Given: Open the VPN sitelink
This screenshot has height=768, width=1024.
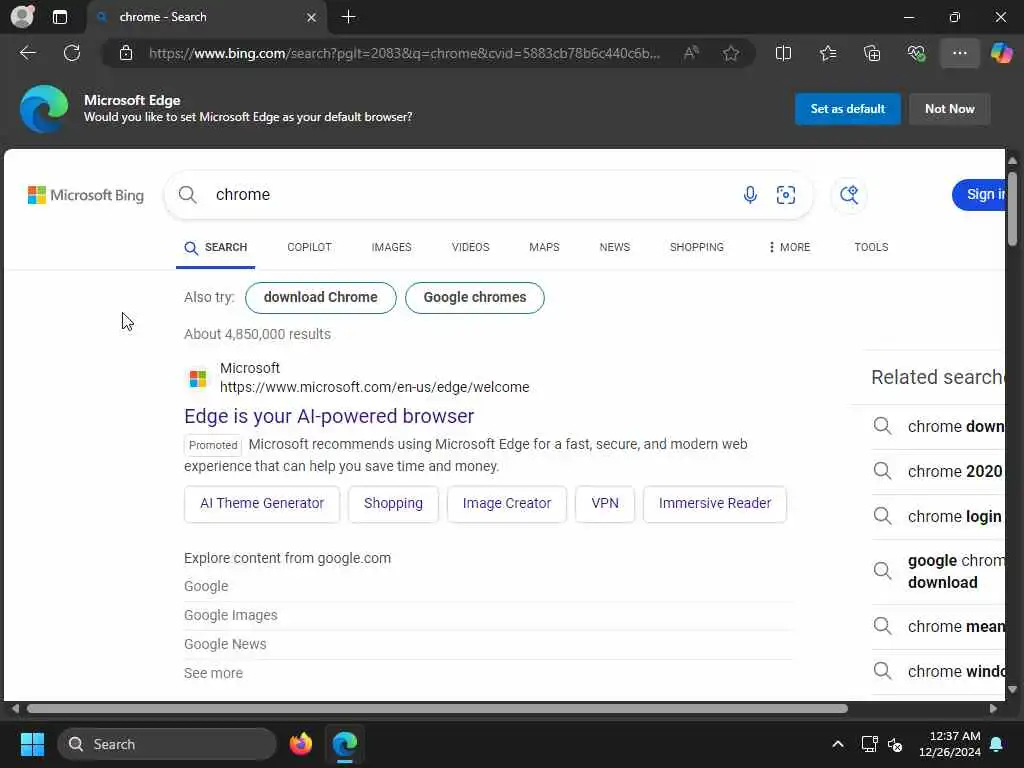Looking at the screenshot, I should 605,504.
